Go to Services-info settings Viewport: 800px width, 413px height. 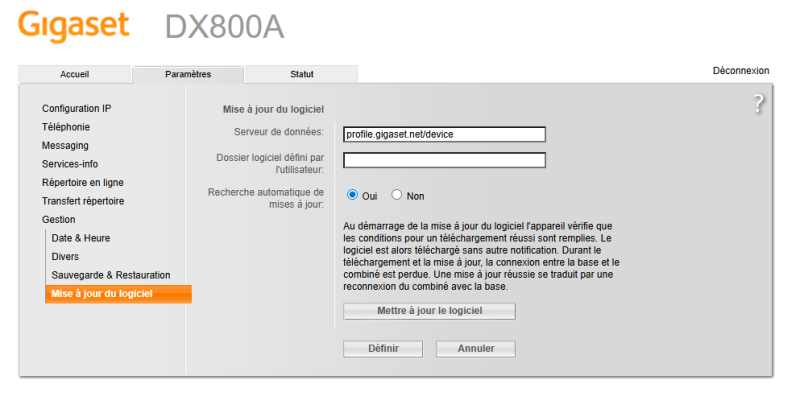pos(70,164)
